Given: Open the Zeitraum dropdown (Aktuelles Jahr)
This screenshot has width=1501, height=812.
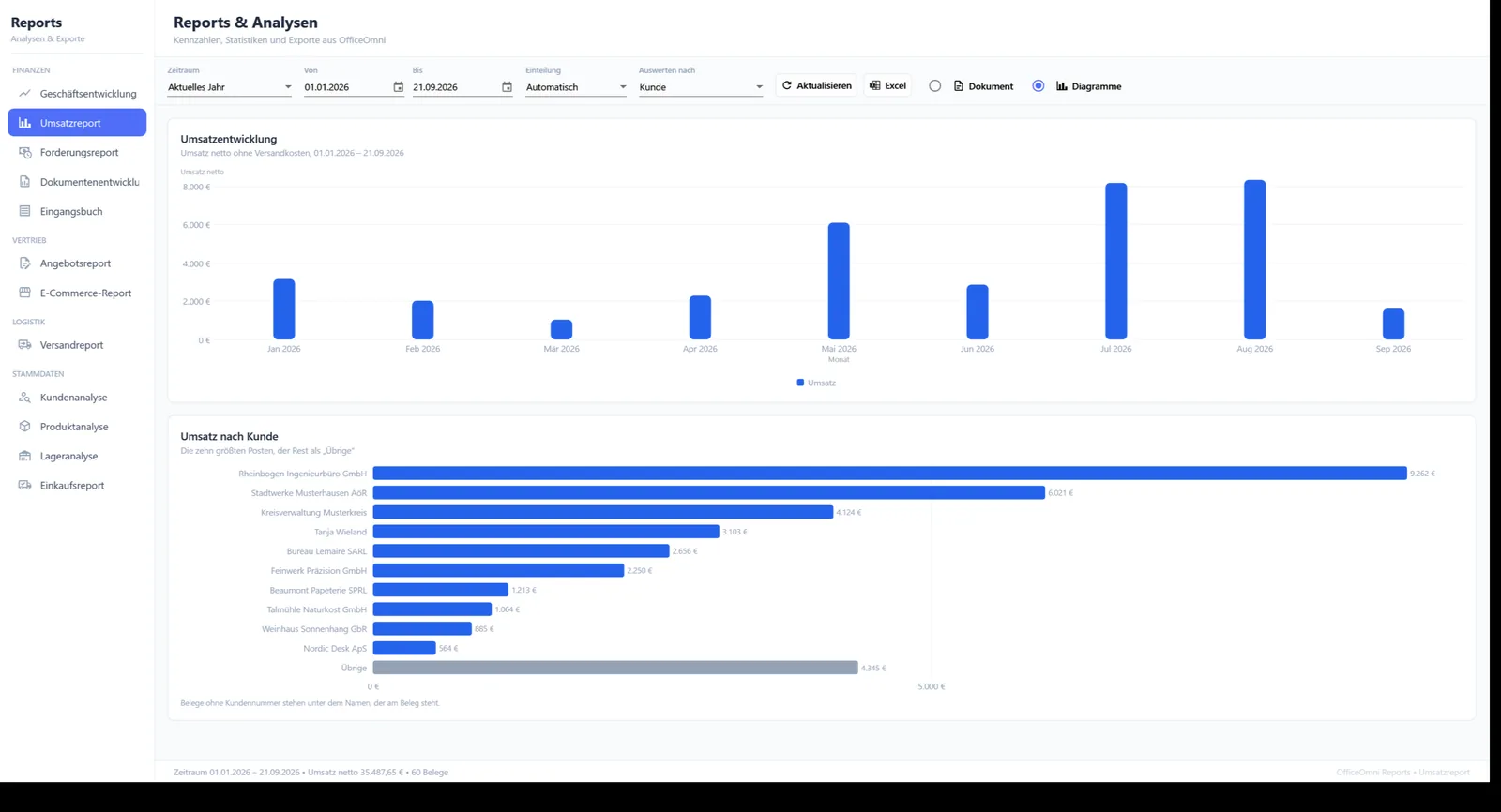Looking at the screenshot, I should (x=230, y=87).
